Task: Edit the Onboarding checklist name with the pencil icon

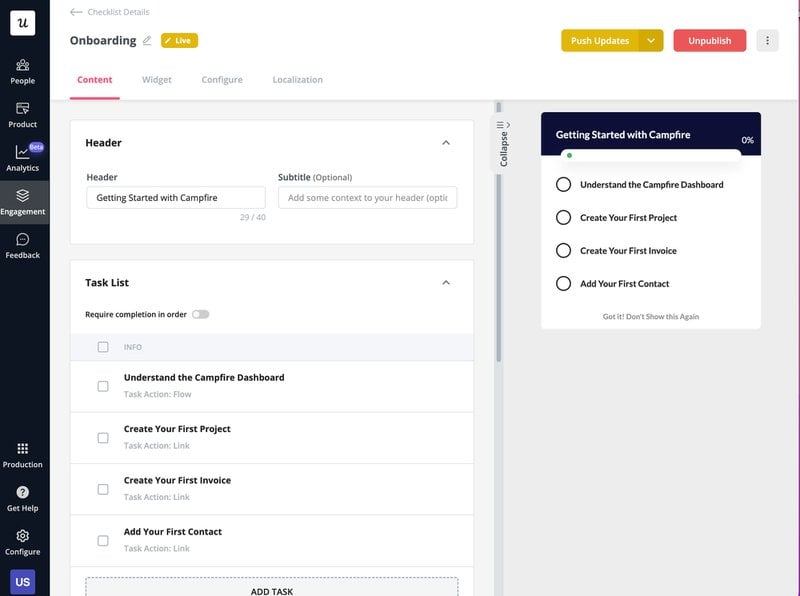Action: (147, 40)
